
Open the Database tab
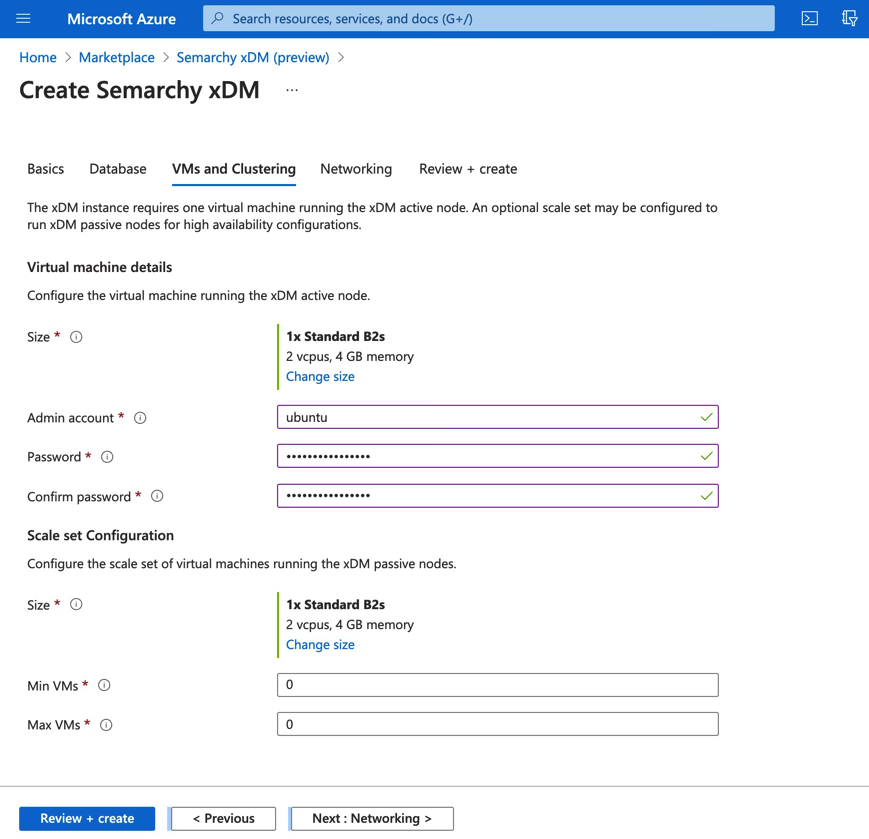pyautogui.click(x=117, y=169)
